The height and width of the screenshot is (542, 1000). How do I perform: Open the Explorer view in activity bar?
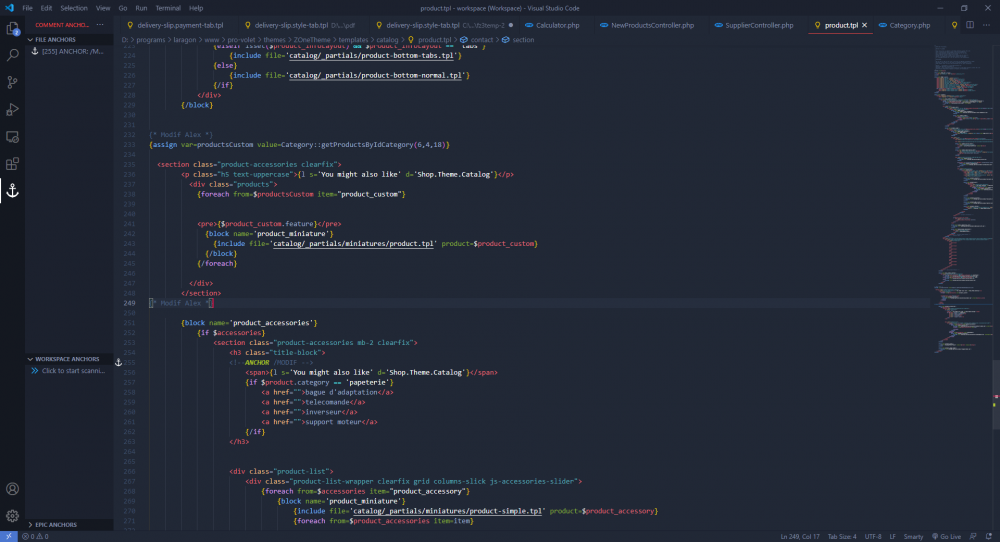click(x=12, y=28)
